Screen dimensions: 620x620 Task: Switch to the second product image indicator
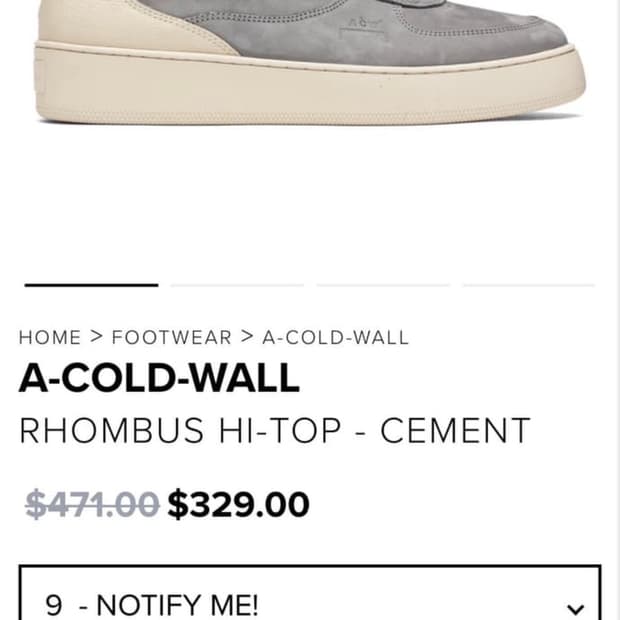tap(237, 285)
